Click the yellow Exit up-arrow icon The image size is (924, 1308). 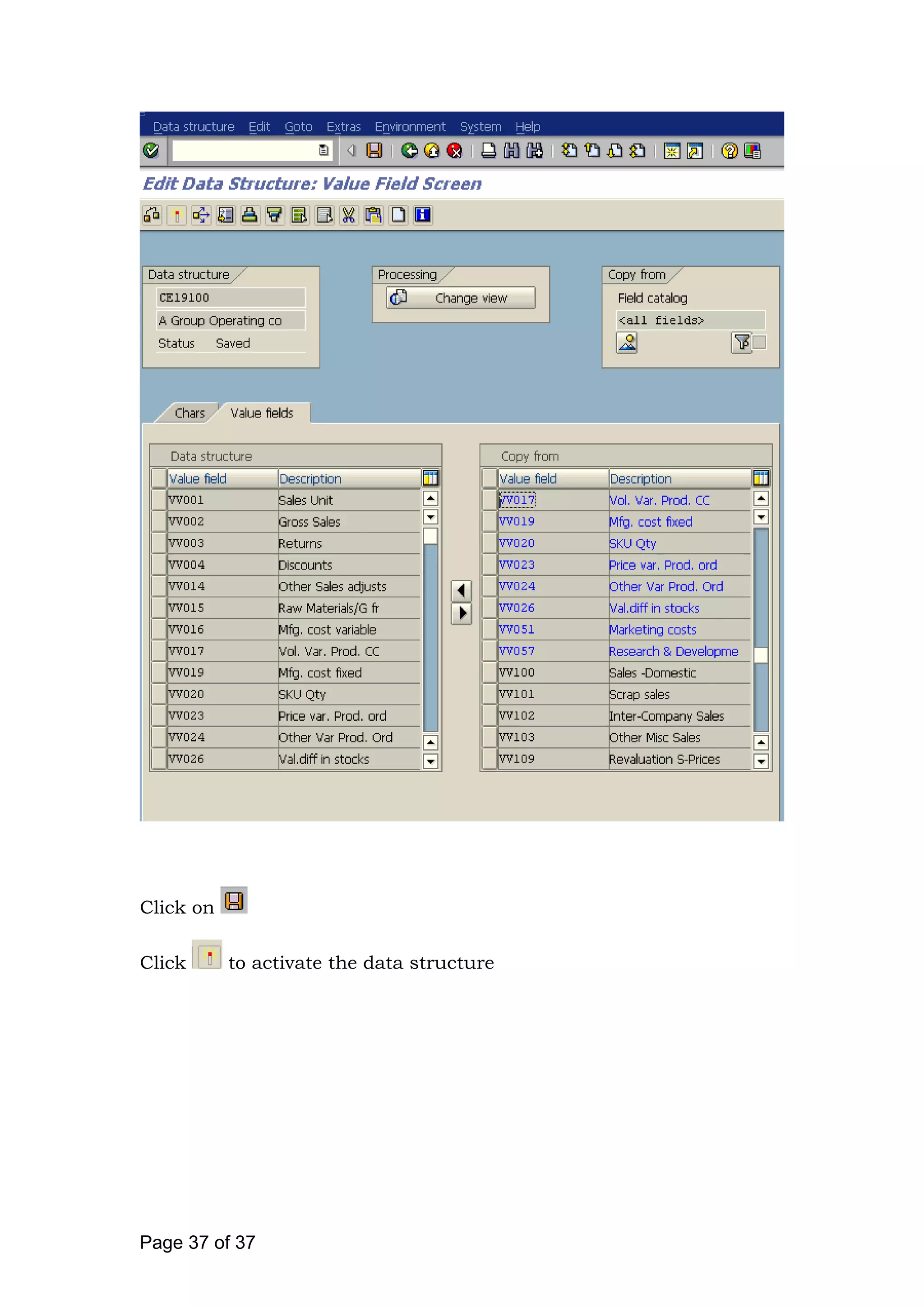[x=432, y=150]
